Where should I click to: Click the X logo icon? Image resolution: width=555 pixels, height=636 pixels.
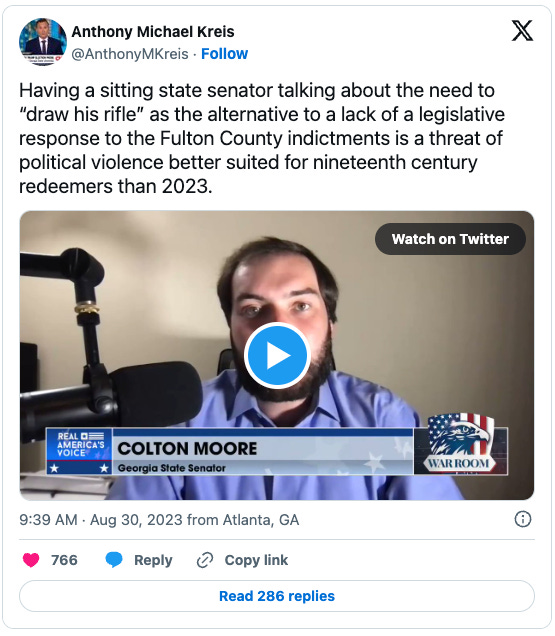click(522, 31)
